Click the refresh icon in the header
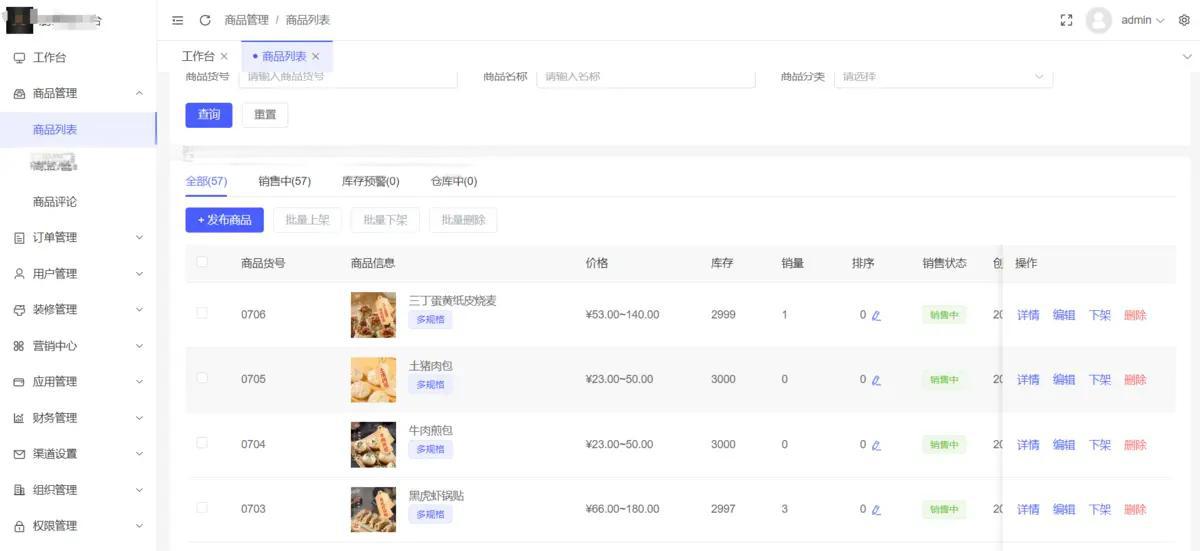 point(205,20)
